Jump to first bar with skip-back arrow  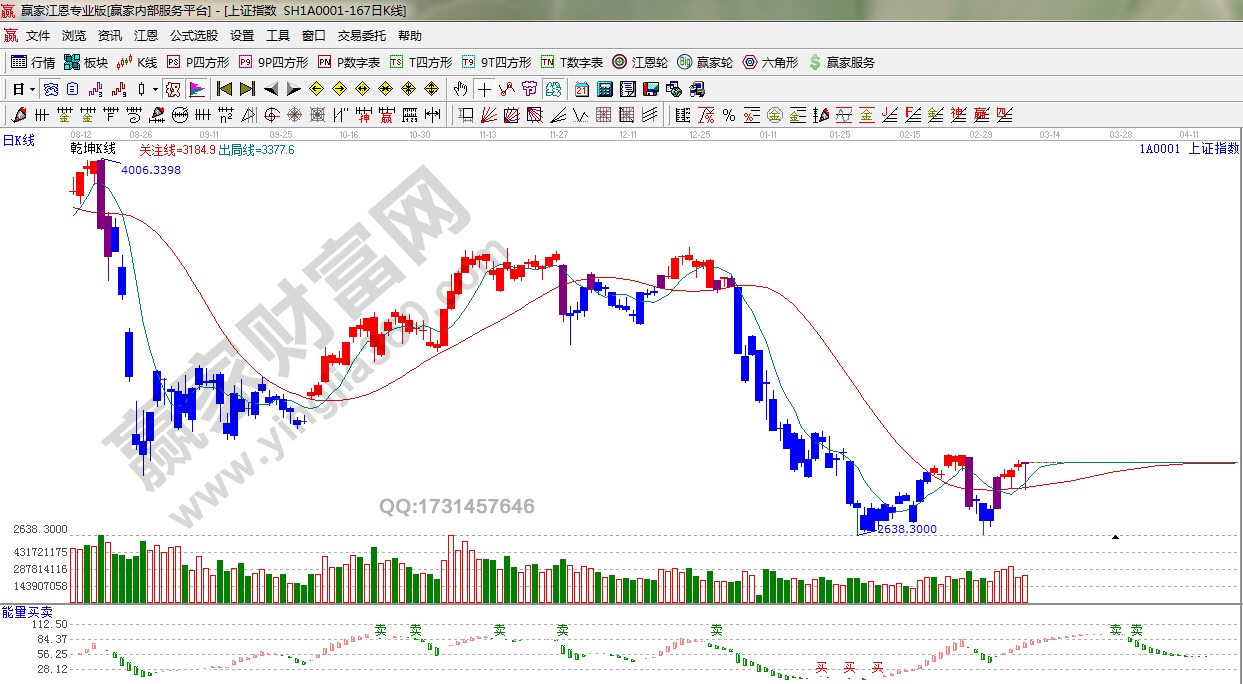click(x=224, y=89)
